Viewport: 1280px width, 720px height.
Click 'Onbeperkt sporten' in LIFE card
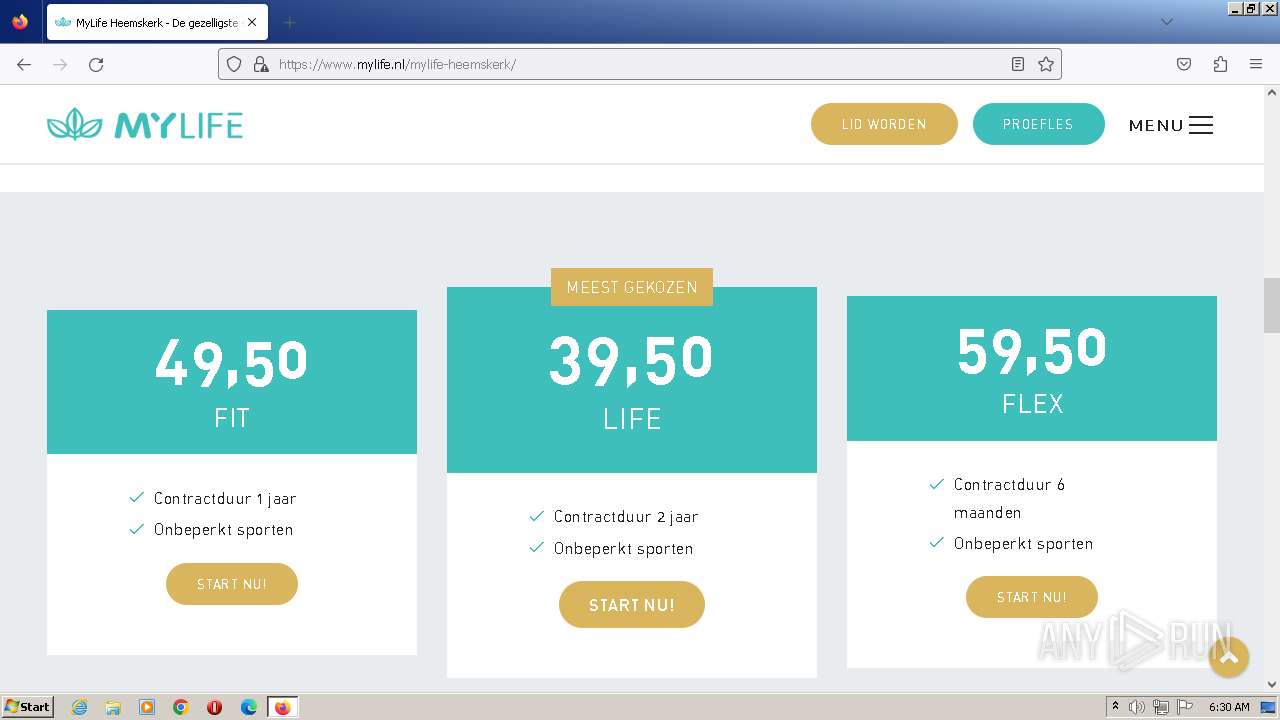click(x=623, y=549)
